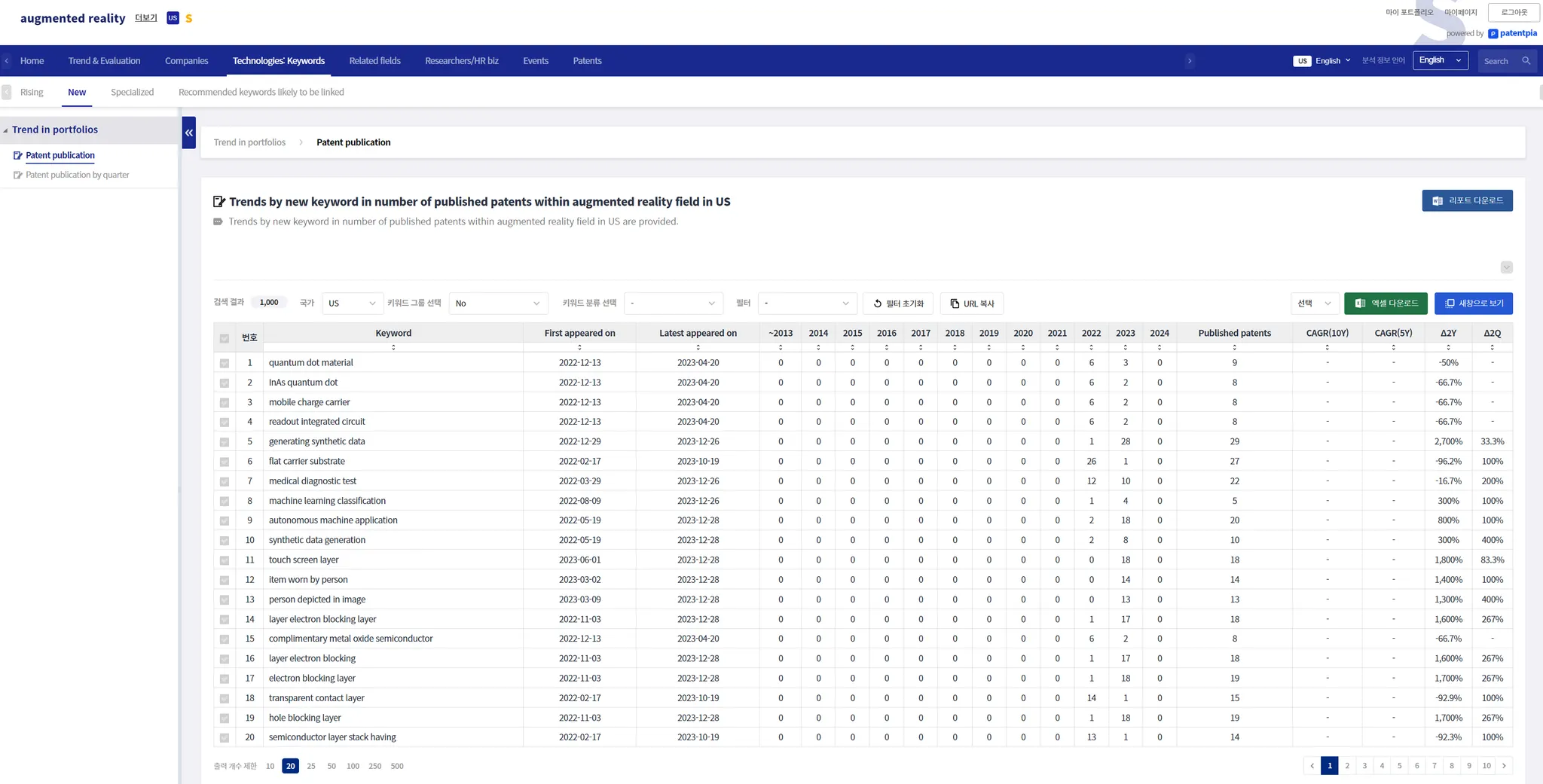Toggle the select-all header checkbox
Screen dimensions: 1543x784
click(x=225, y=338)
